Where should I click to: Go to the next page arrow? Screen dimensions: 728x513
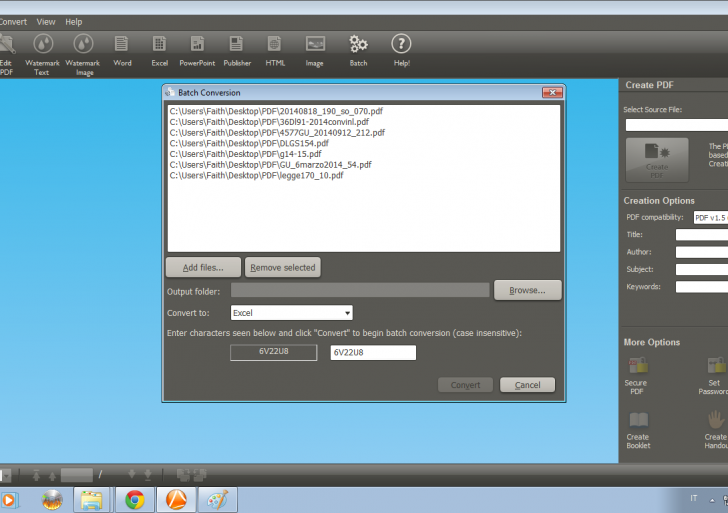(x=132, y=474)
